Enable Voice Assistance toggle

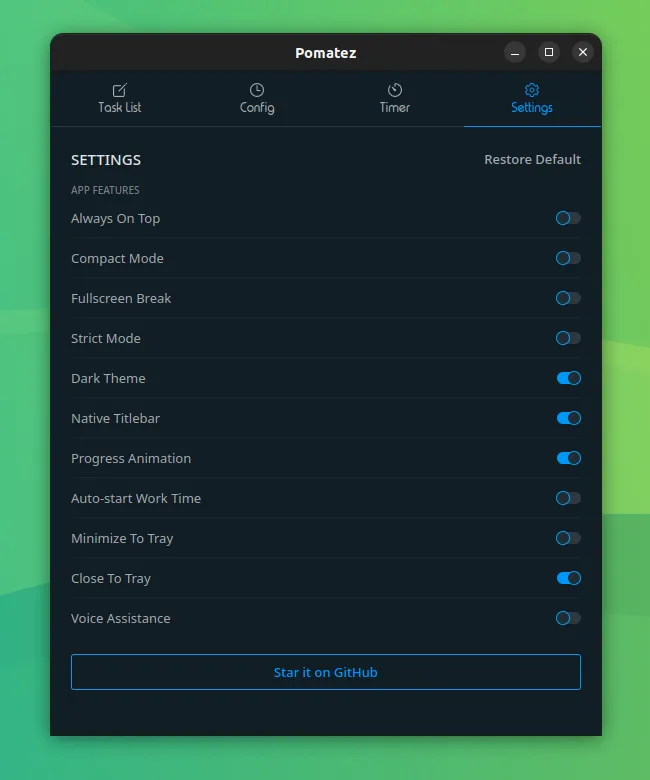pyautogui.click(x=568, y=618)
